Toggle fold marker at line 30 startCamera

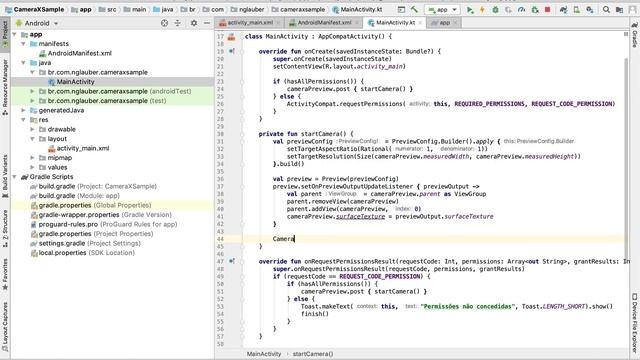(242, 134)
